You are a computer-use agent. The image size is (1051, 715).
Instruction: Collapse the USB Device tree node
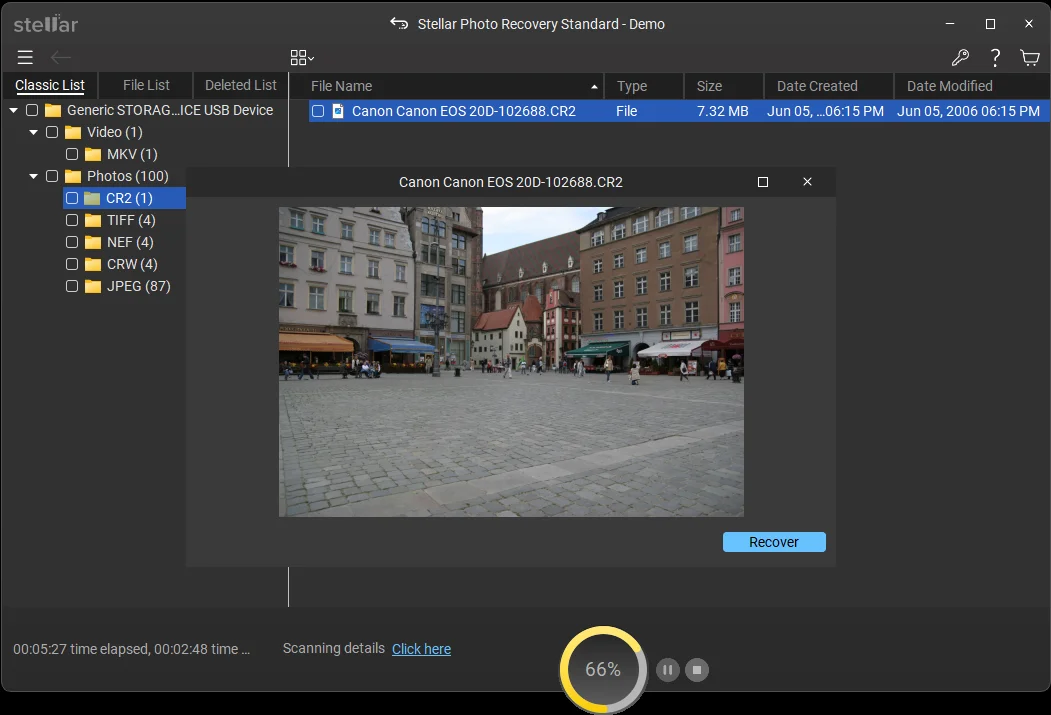(13, 110)
